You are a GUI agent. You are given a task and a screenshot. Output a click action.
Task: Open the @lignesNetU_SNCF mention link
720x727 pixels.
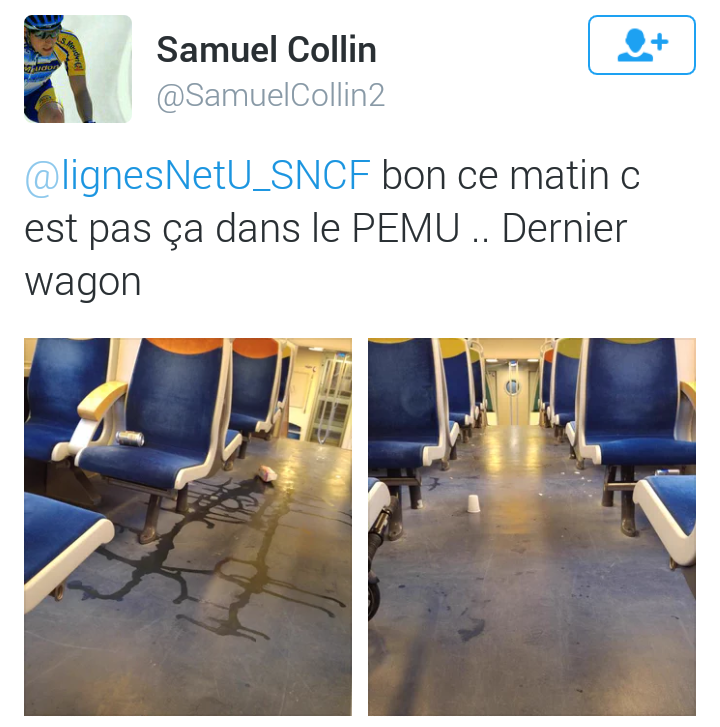(x=198, y=176)
